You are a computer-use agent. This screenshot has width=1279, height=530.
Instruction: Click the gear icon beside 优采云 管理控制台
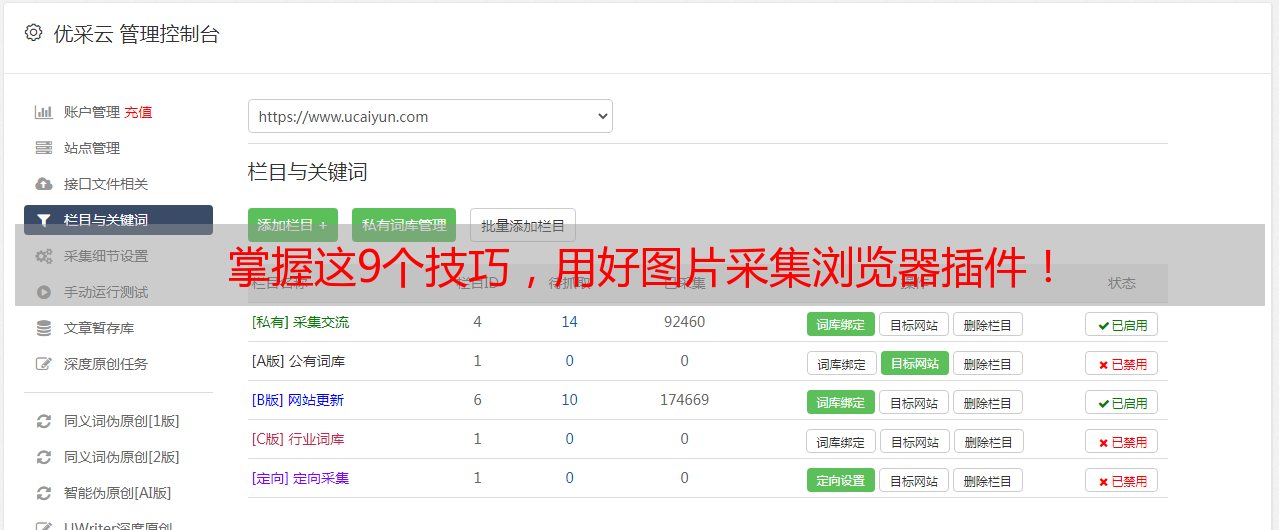tap(33, 33)
